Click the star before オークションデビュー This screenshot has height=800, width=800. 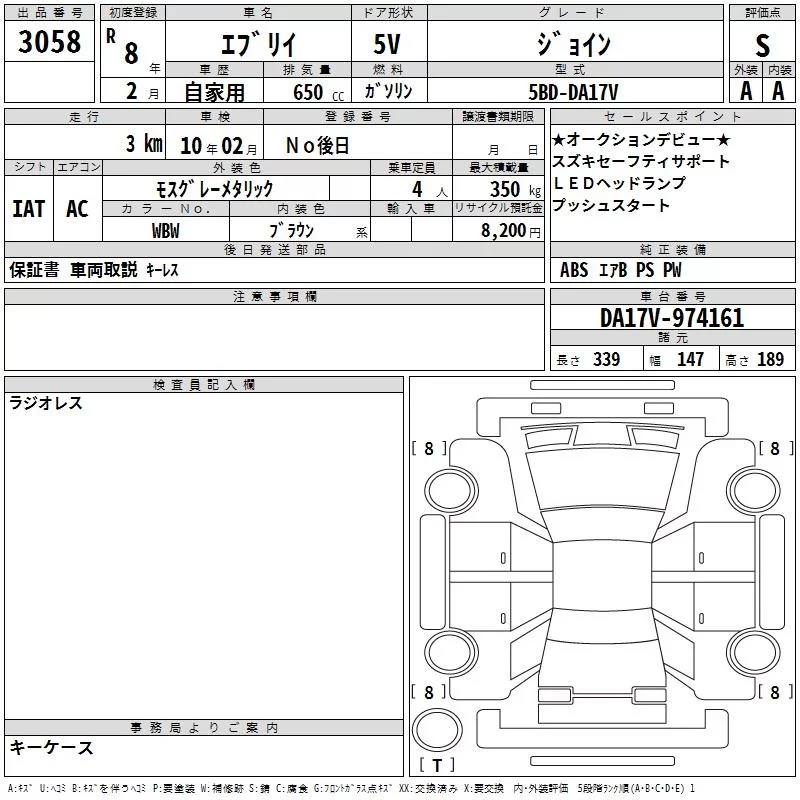(559, 140)
